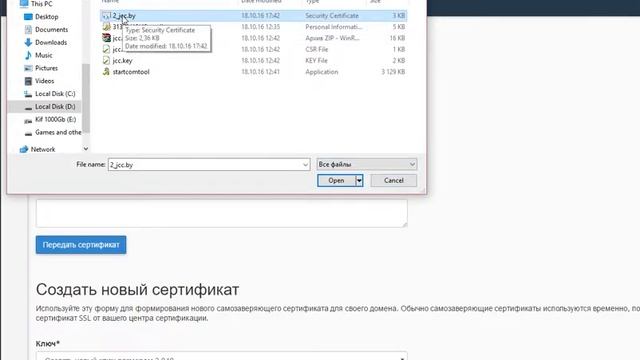Open Desktop in the sidebar
This screenshot has height=360, width=640.
point(47,17)
